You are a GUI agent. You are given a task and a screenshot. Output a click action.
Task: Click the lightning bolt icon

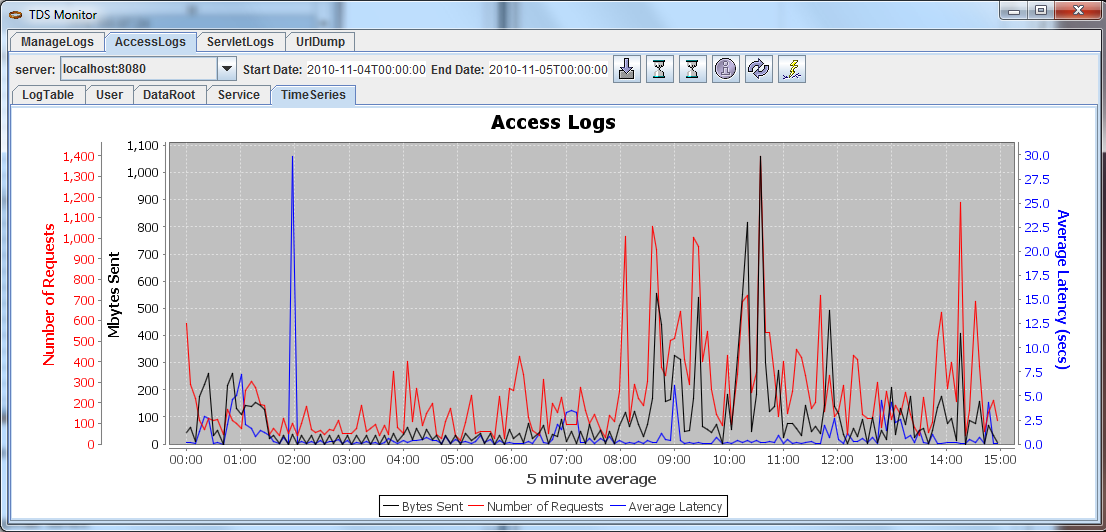click(792, 69)
